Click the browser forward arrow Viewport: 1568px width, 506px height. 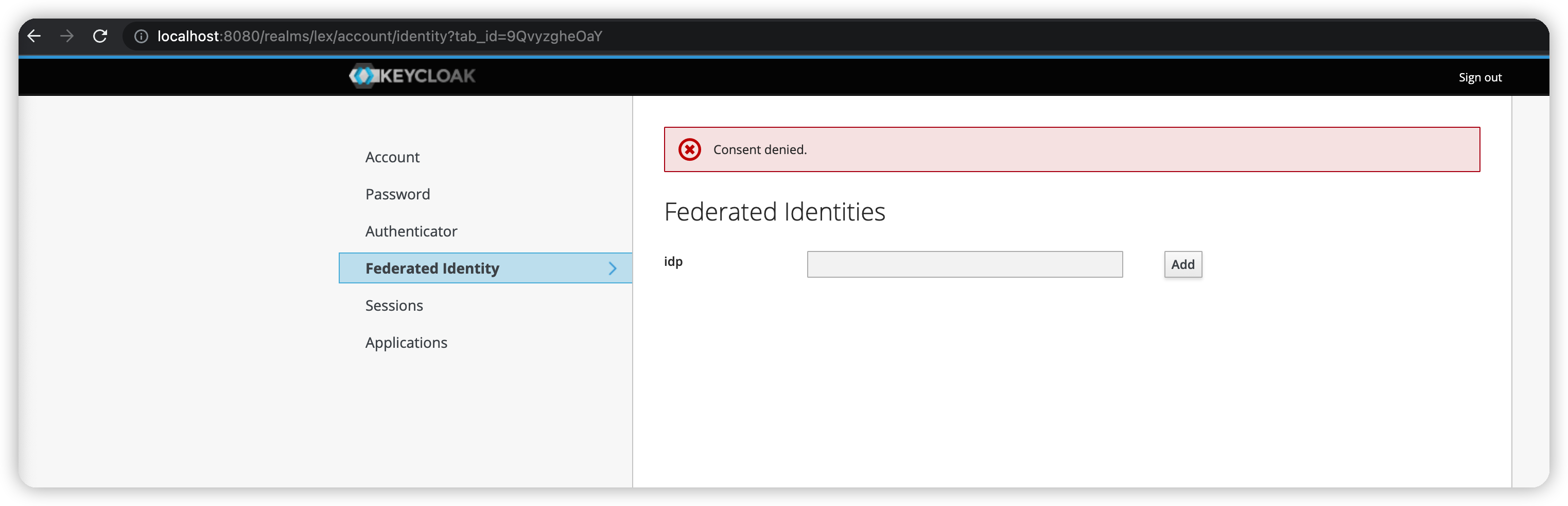tap(67, 37)
